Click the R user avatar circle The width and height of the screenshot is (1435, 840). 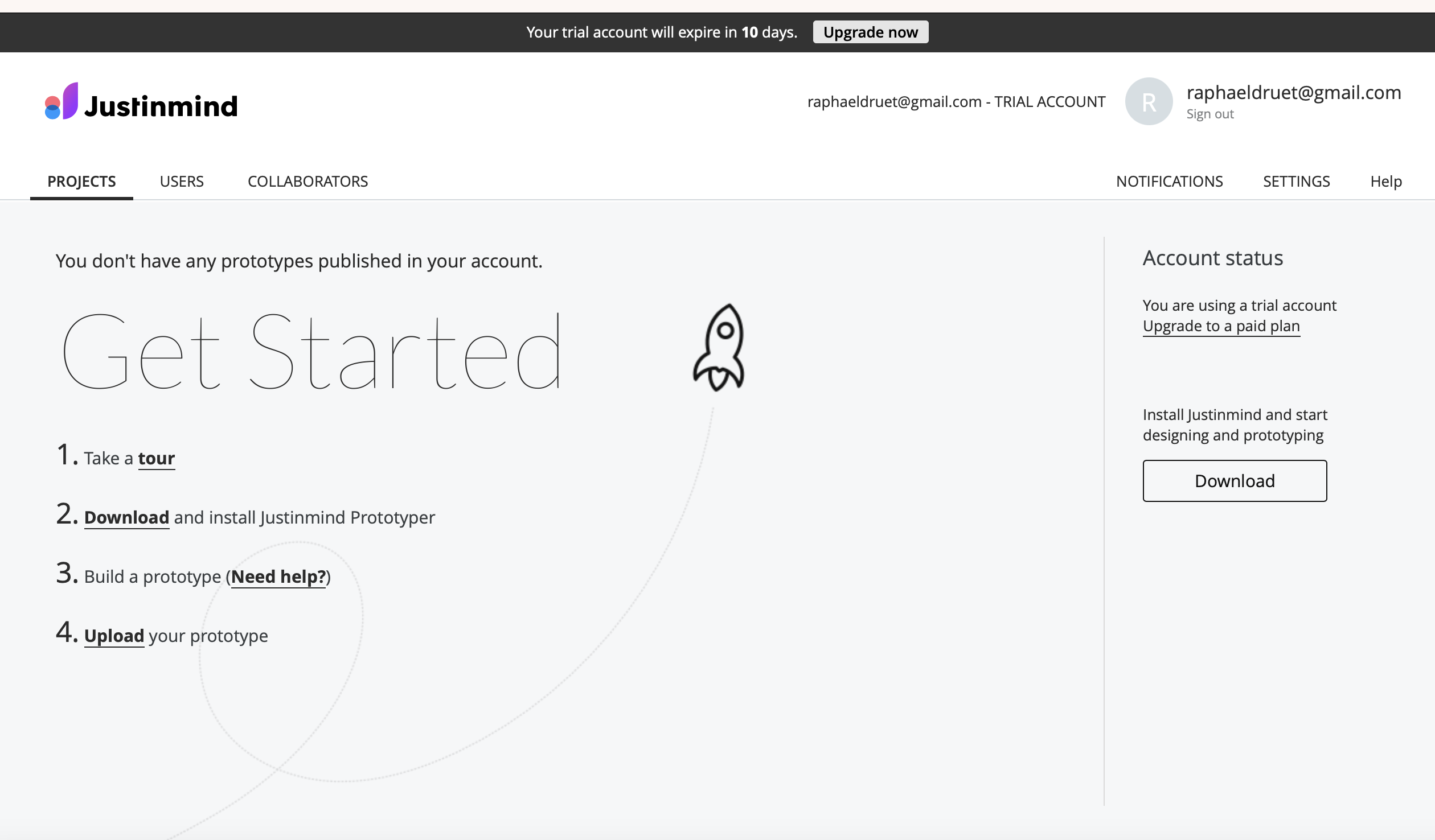[x=1149, y=102]
